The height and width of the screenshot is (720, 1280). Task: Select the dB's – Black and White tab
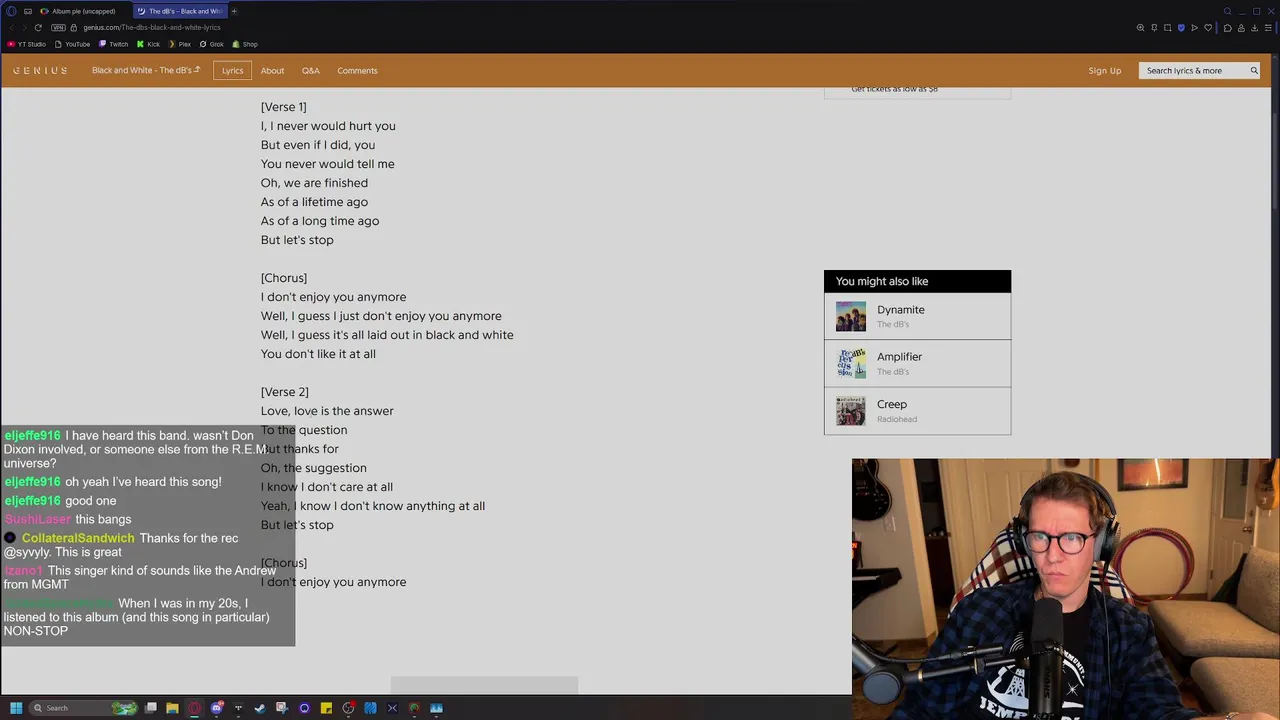pyautogui.click(x=180, y=11)
